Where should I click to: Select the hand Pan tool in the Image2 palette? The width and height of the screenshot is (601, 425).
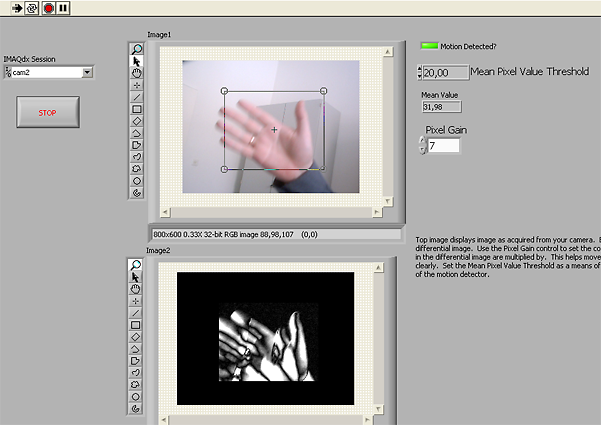[x=135, y=289]
